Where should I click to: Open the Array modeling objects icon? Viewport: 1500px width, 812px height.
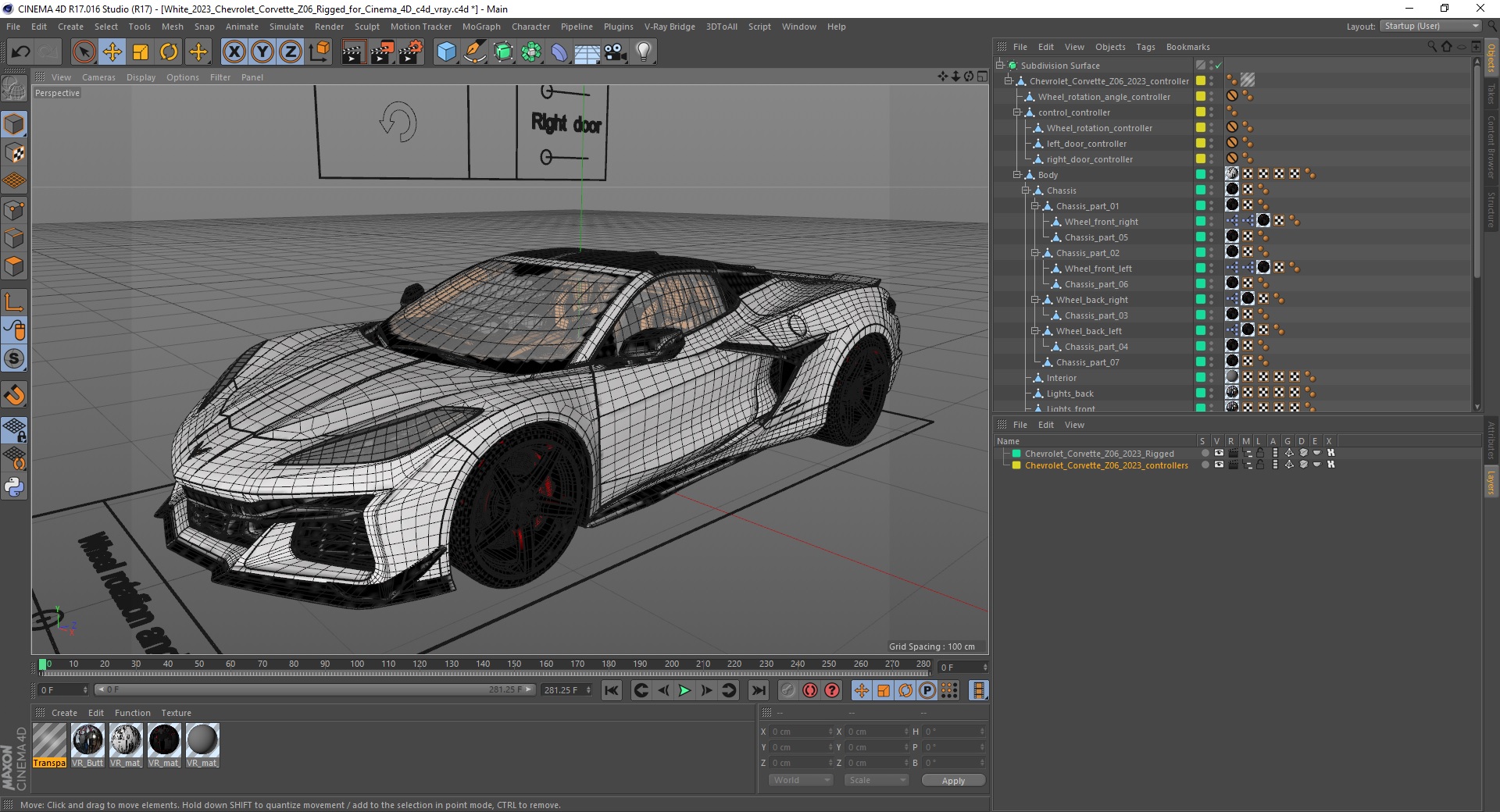click(531, 52)
